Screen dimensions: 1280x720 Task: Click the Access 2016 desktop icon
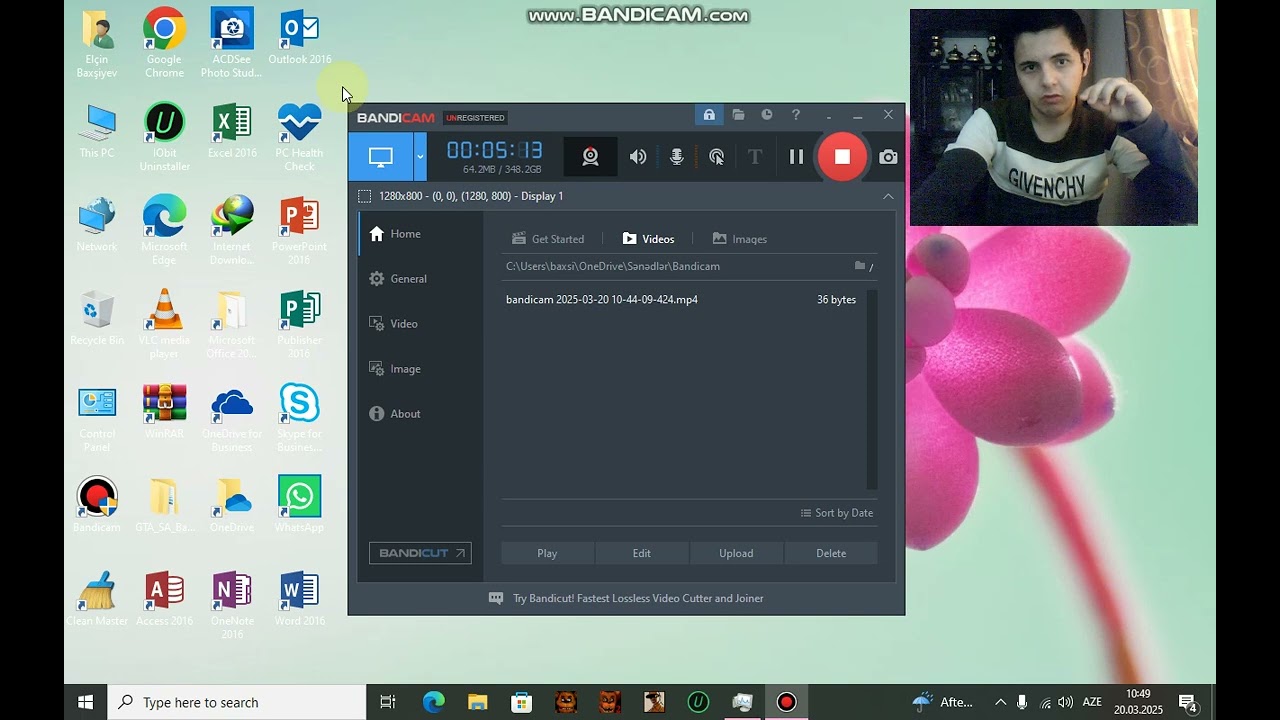point(164,599)
